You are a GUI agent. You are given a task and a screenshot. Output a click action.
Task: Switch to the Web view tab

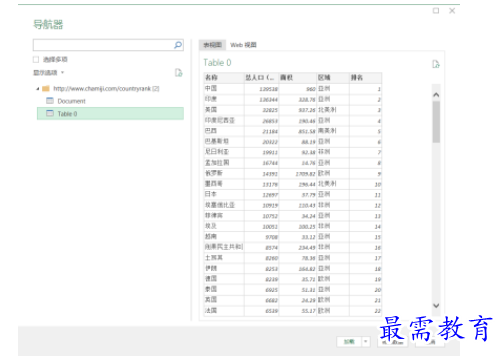(x=243, y=45)
